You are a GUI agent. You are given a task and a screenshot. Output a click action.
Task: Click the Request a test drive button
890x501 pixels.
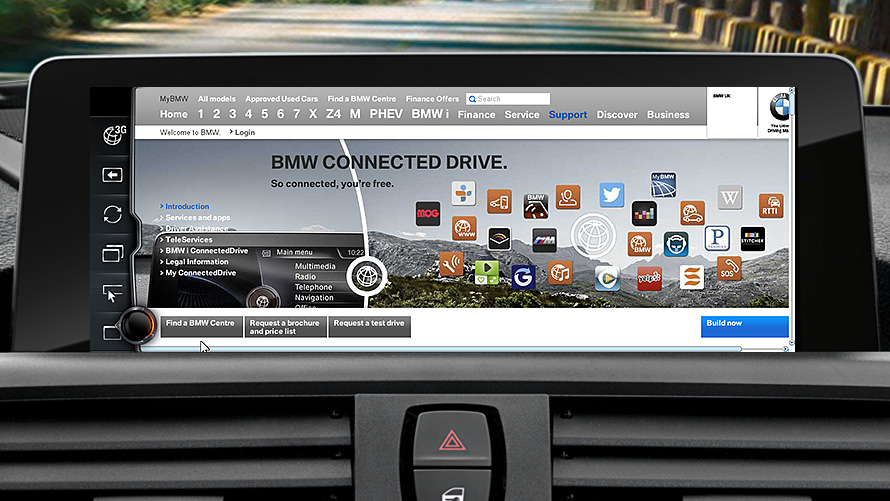pyautogui.click(x=370, y=326)
